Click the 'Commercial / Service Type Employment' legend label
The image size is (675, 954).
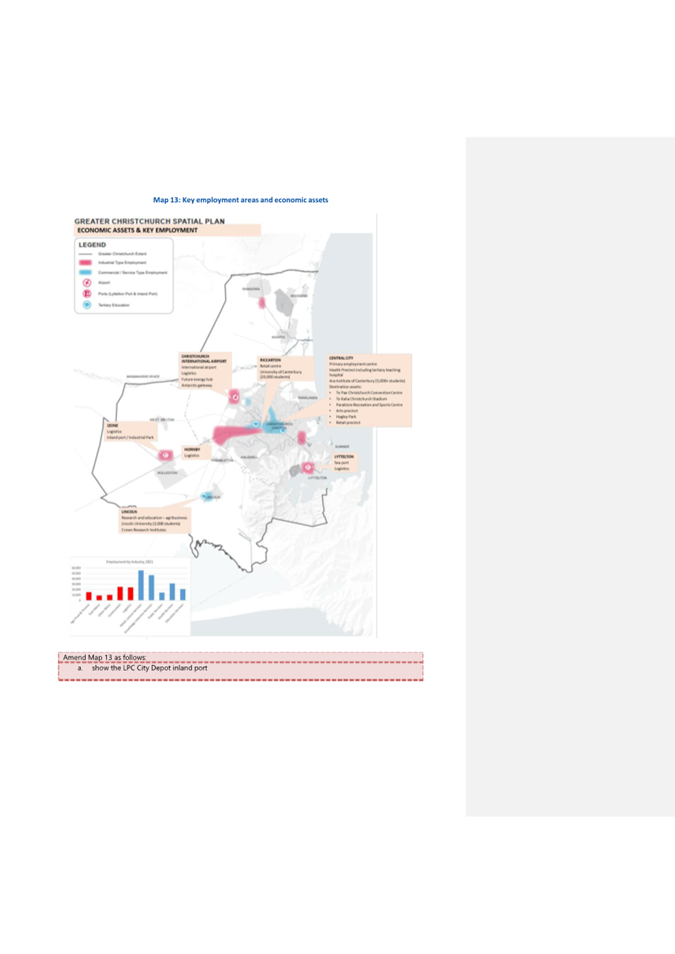click(133, 273)
